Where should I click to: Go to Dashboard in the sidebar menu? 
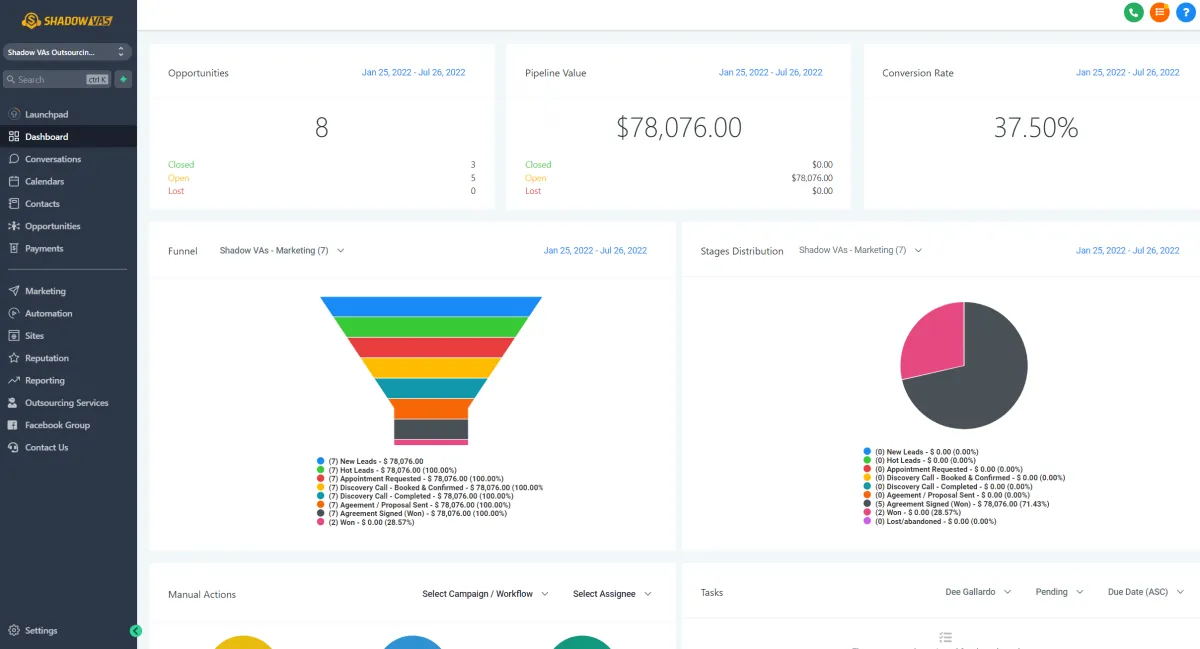coord(68,137)
